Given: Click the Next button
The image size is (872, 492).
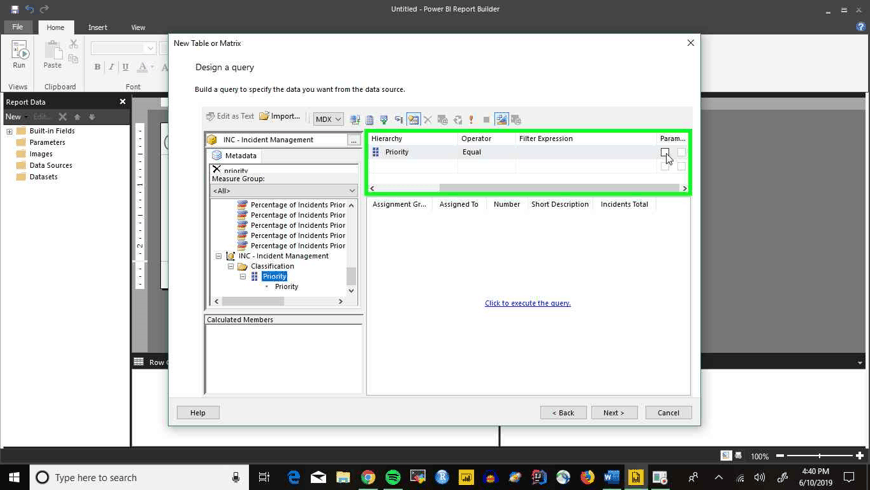Looking at the screenshot, I should [x=613, y=413].
